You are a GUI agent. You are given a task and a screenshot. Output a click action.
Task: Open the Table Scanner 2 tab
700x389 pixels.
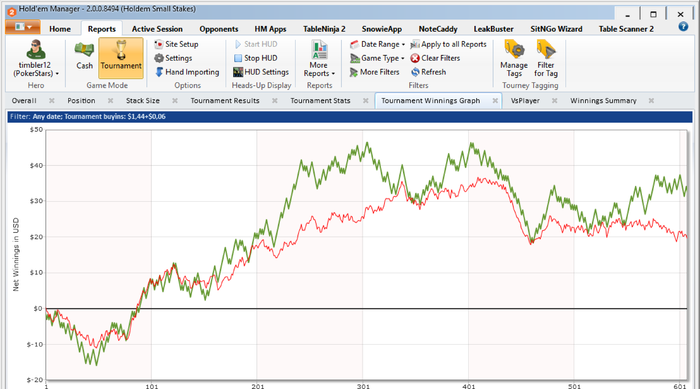[x=626, y=29]
